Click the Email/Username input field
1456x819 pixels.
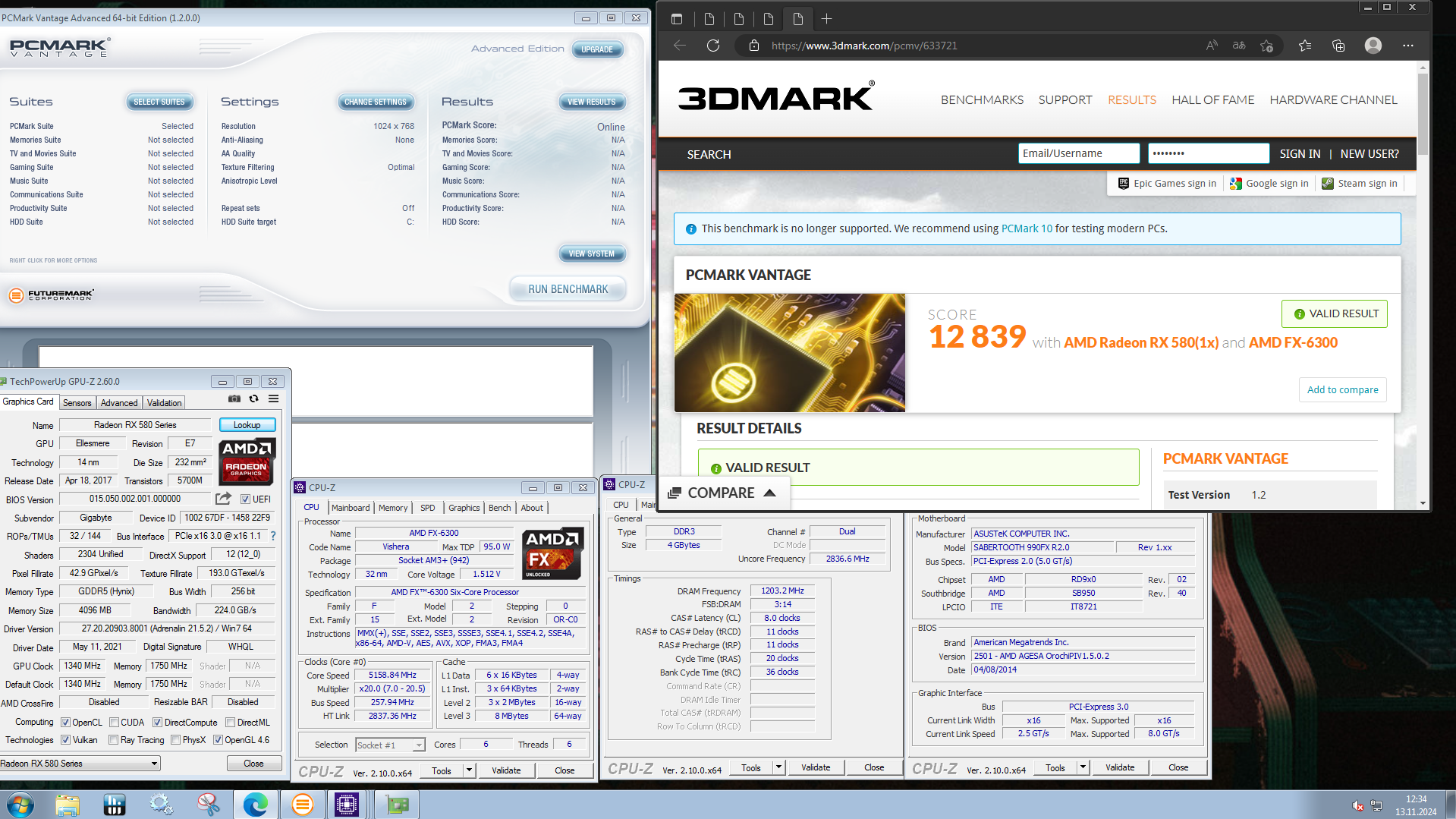[x=1078, y=153]
